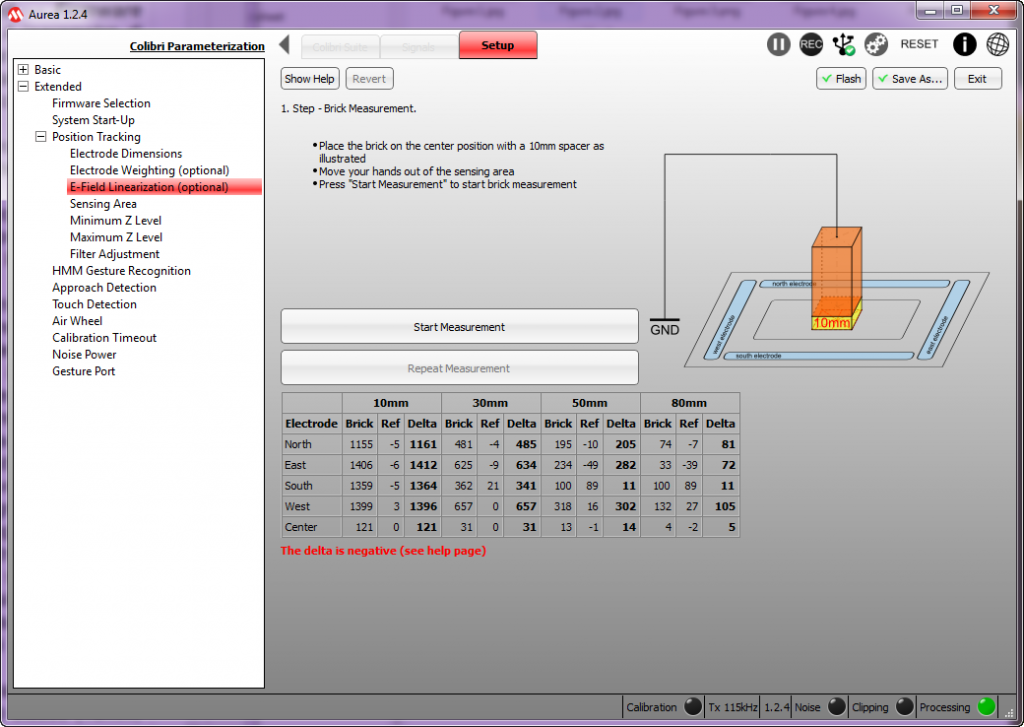The image size is (1024, 727).
Task: Click the info icon
Action: 964,44
